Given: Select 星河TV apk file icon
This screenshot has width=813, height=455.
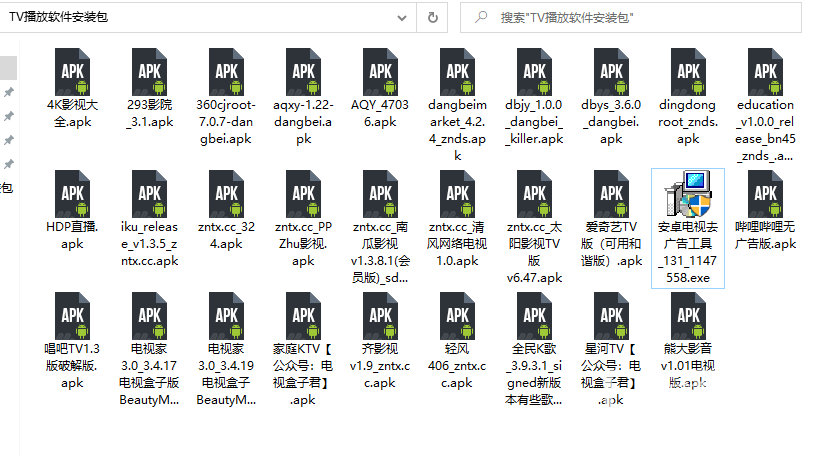Looking at the screenshot, I should [611, 316].
